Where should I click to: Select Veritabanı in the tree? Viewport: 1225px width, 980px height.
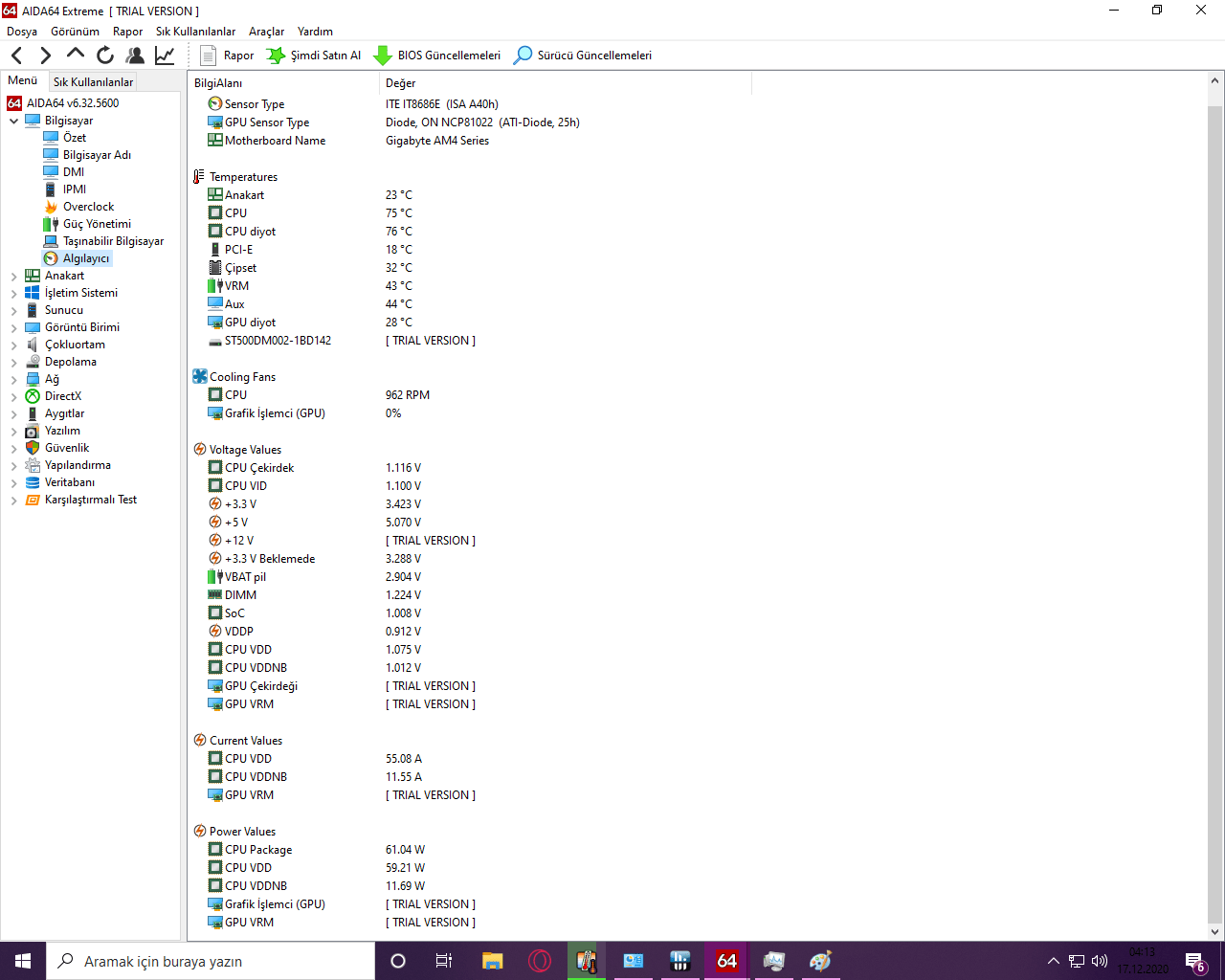tap(70, 482)
